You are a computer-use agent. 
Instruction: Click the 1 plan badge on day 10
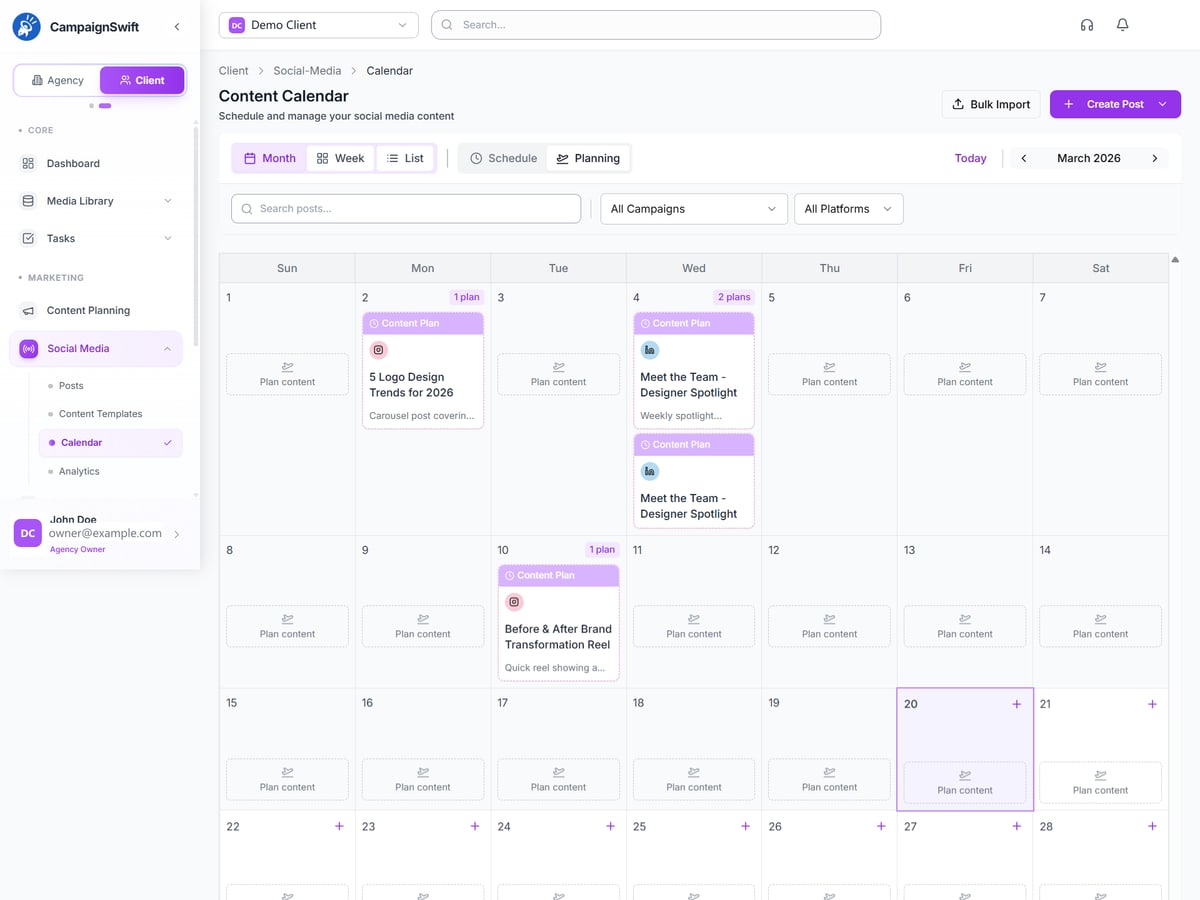tap(602, 549)
